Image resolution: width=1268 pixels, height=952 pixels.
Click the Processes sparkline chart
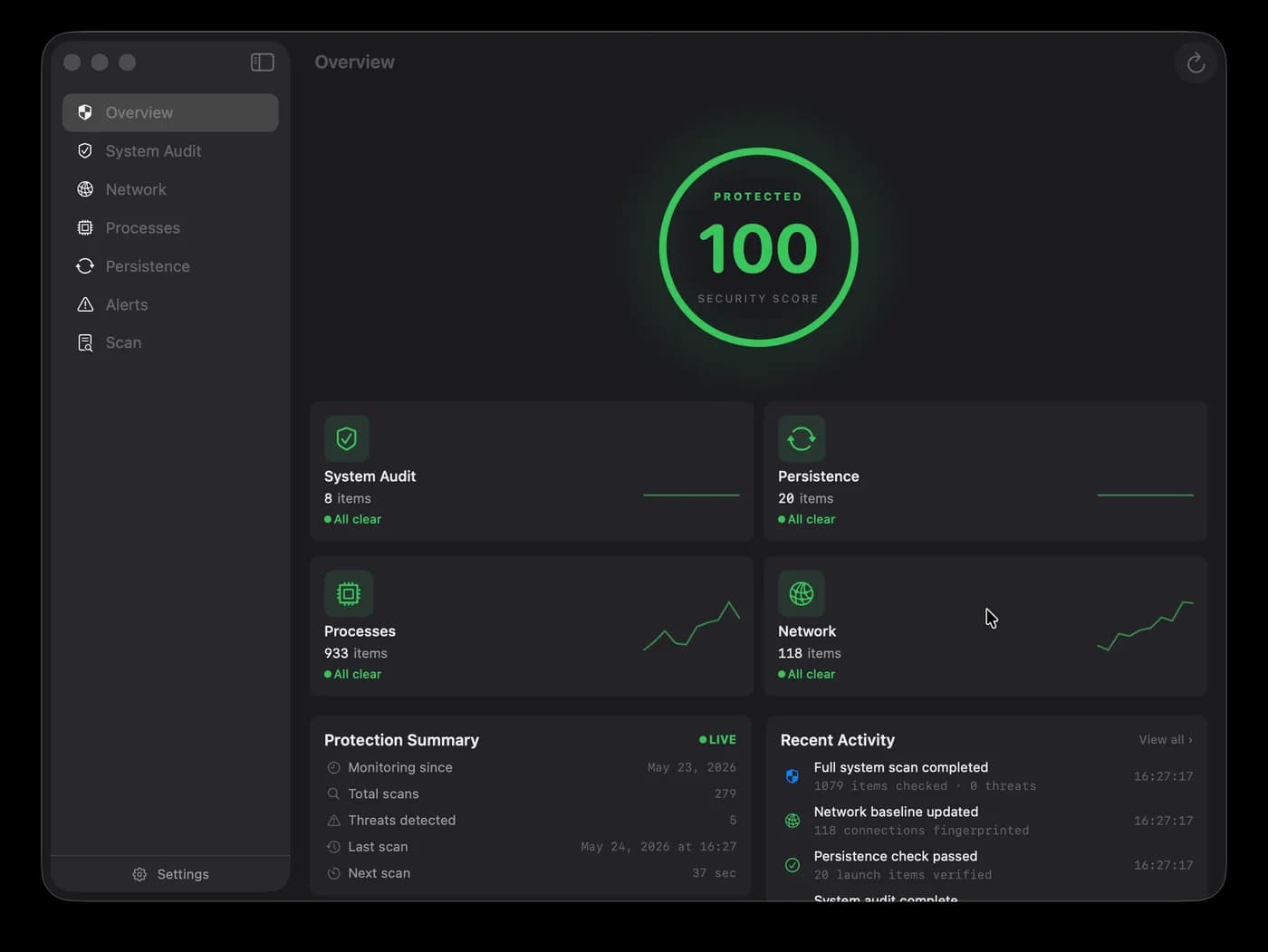[x=691, y=626]
